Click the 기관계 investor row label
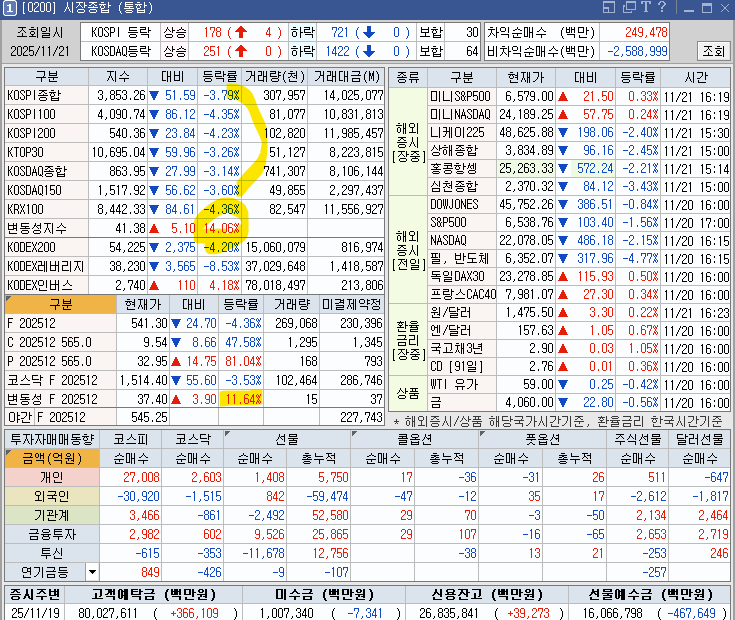The height and width of the screenshot is (620, 735). [x=52, y=515]
